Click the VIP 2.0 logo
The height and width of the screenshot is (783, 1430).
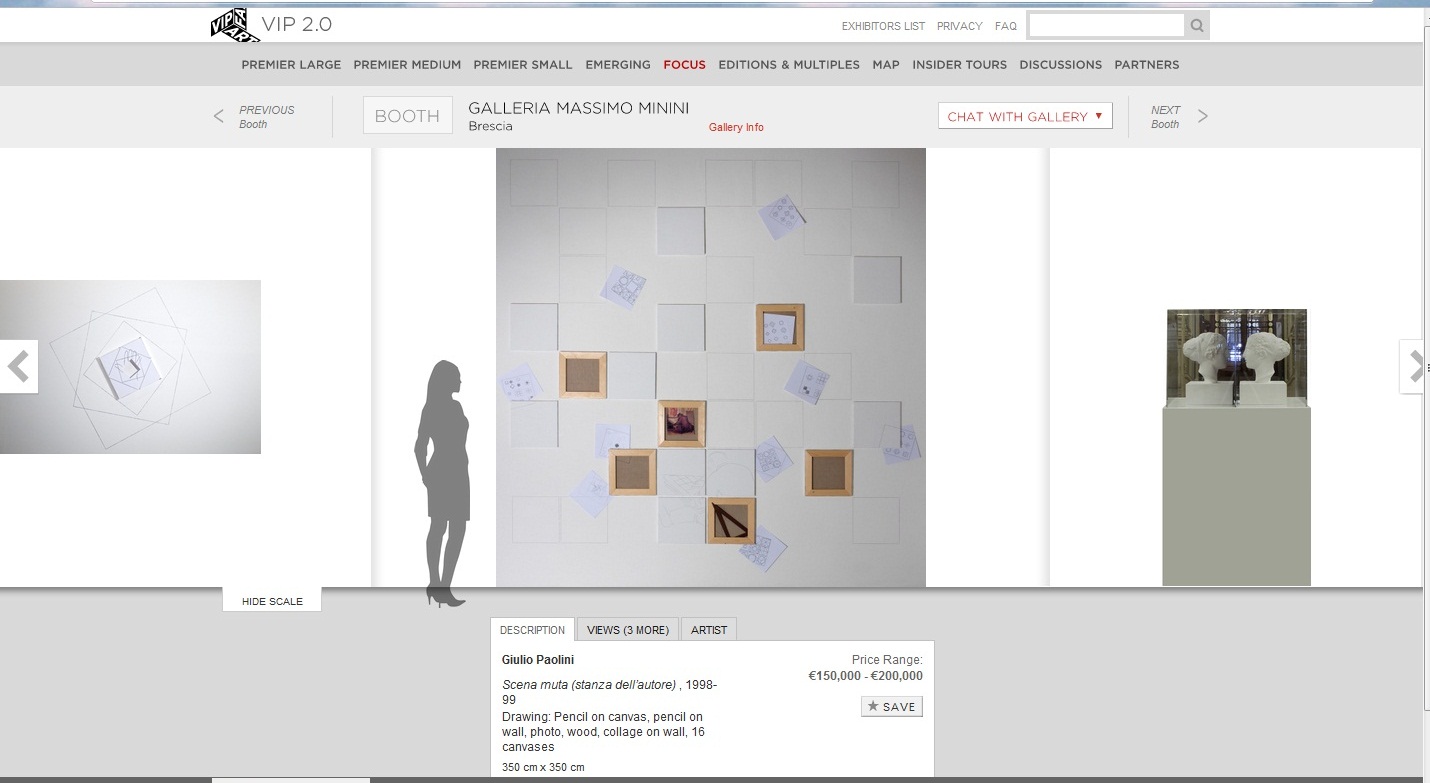point(270,25)
